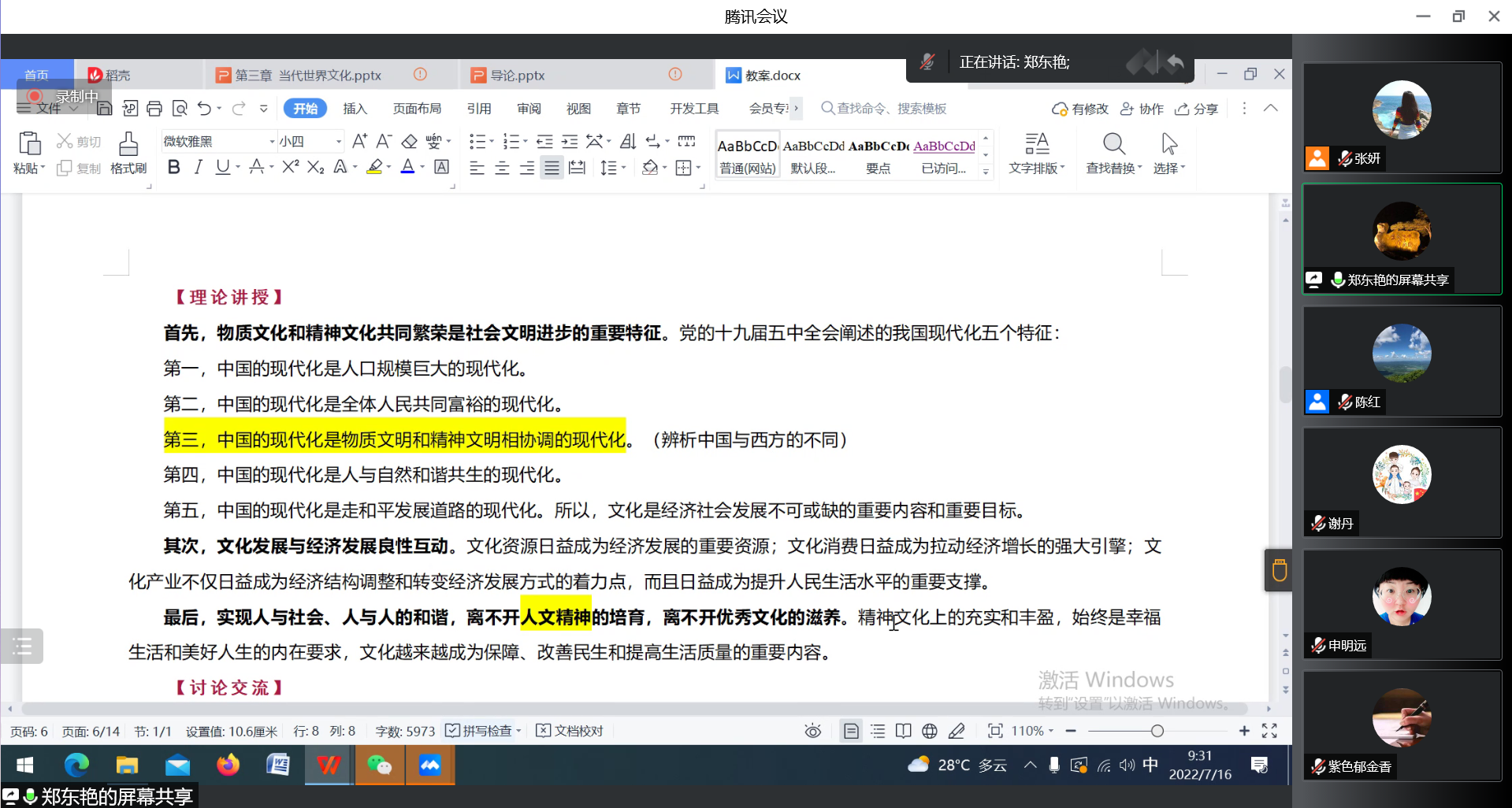
Task: Toggle justified text alignment
Action: pos(552,168)
